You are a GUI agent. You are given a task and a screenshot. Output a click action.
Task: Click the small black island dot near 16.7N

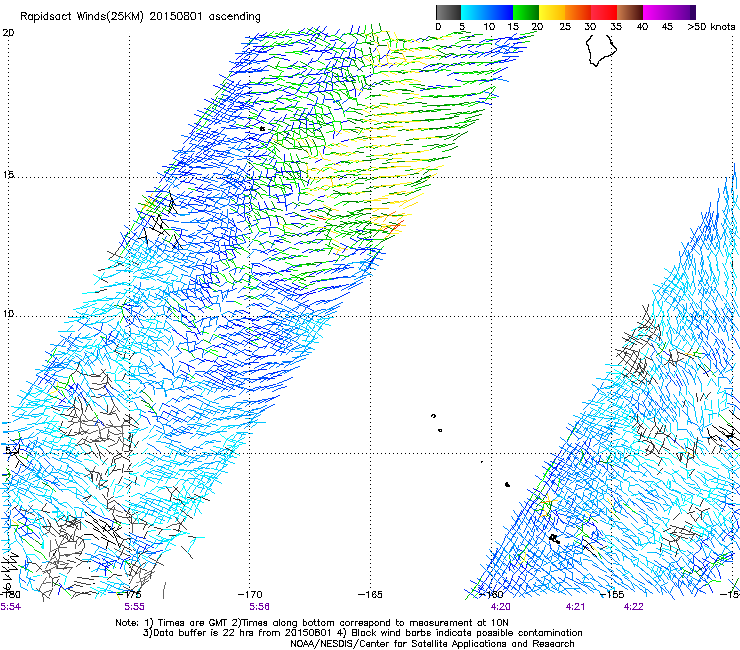pyautogui.click(x=262, y=128)
